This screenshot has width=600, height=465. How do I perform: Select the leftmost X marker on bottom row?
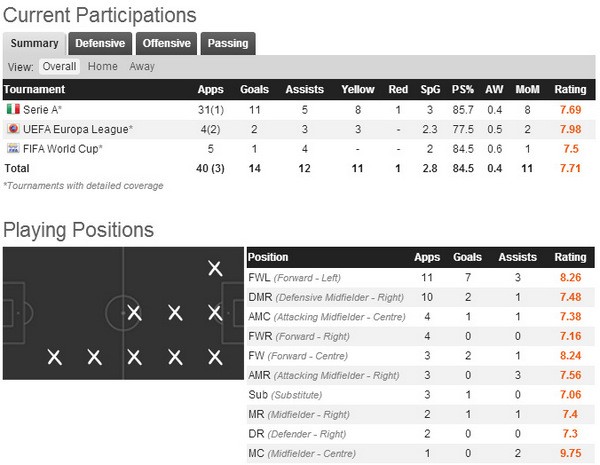(54, 357)
